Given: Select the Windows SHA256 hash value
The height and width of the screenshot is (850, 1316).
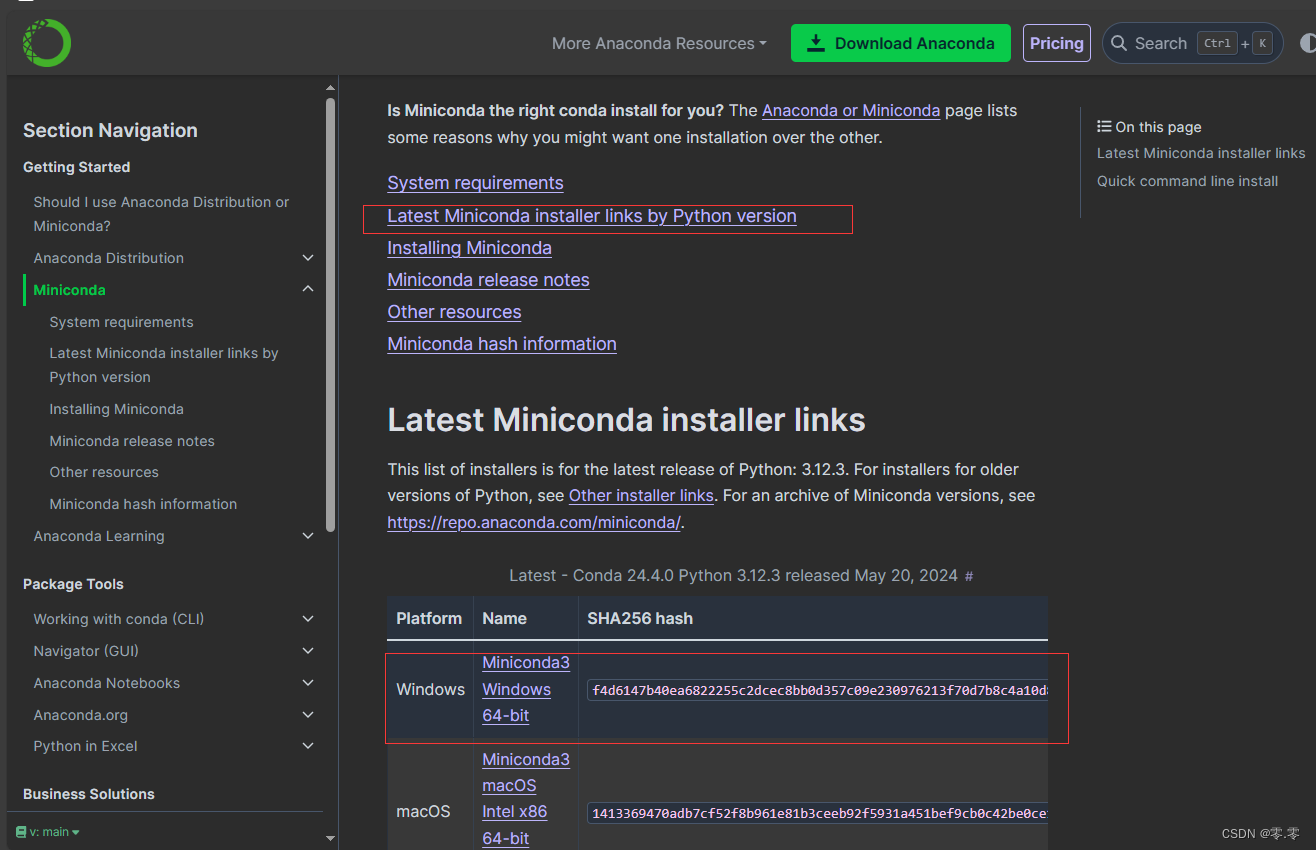Looking at the screenshot, I should point(817,690).
